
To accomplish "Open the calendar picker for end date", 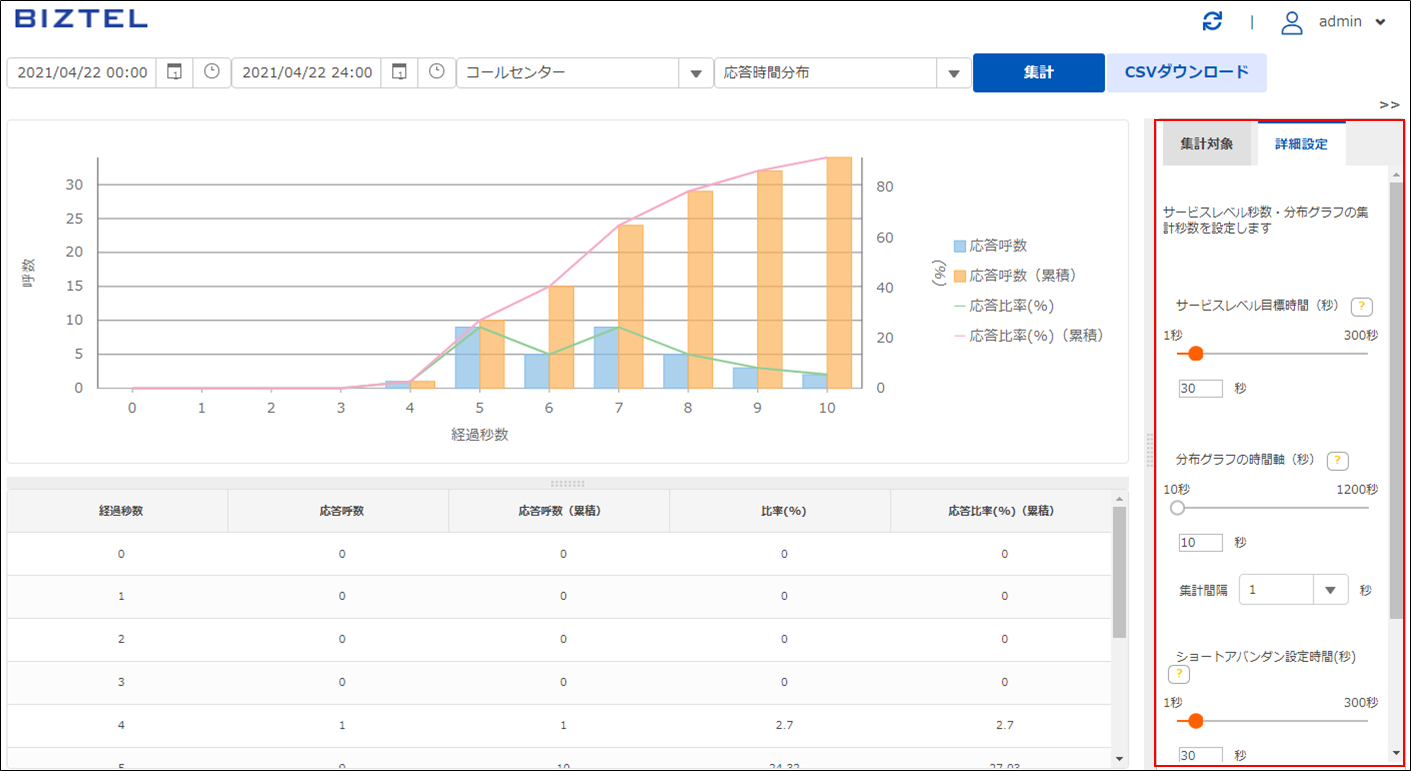I will [x=399, y=72].
